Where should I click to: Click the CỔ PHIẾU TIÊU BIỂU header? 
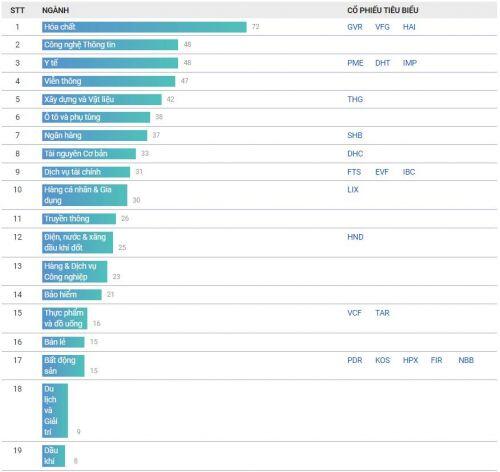coord(383,10)
